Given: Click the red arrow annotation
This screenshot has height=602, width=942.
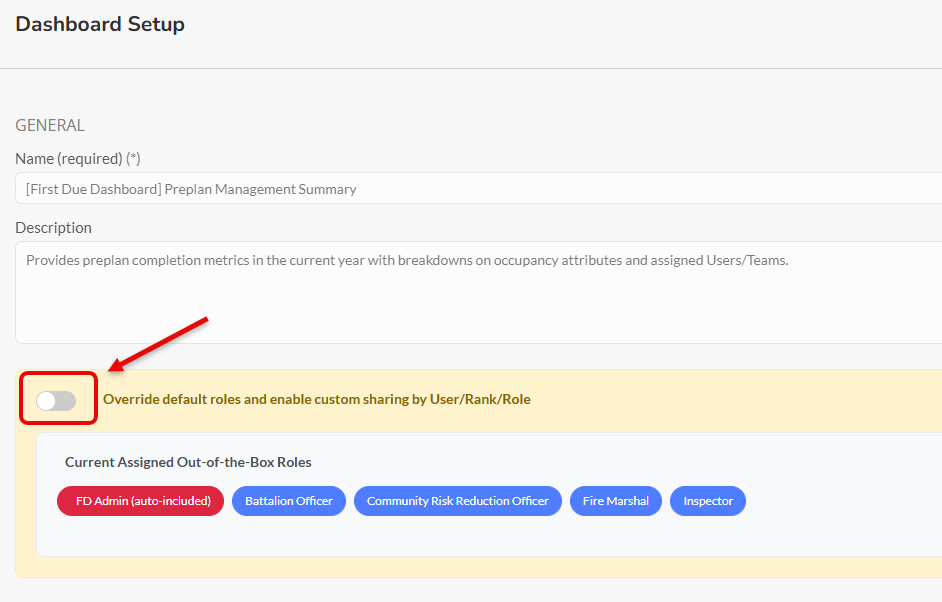Looking at the screenshot, I should click(x=160, y=344).
